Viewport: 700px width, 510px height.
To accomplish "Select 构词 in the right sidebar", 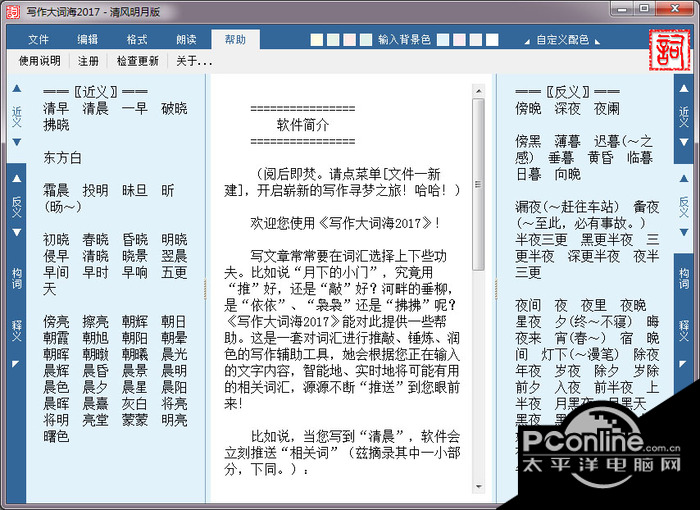I will pos(684,278).
